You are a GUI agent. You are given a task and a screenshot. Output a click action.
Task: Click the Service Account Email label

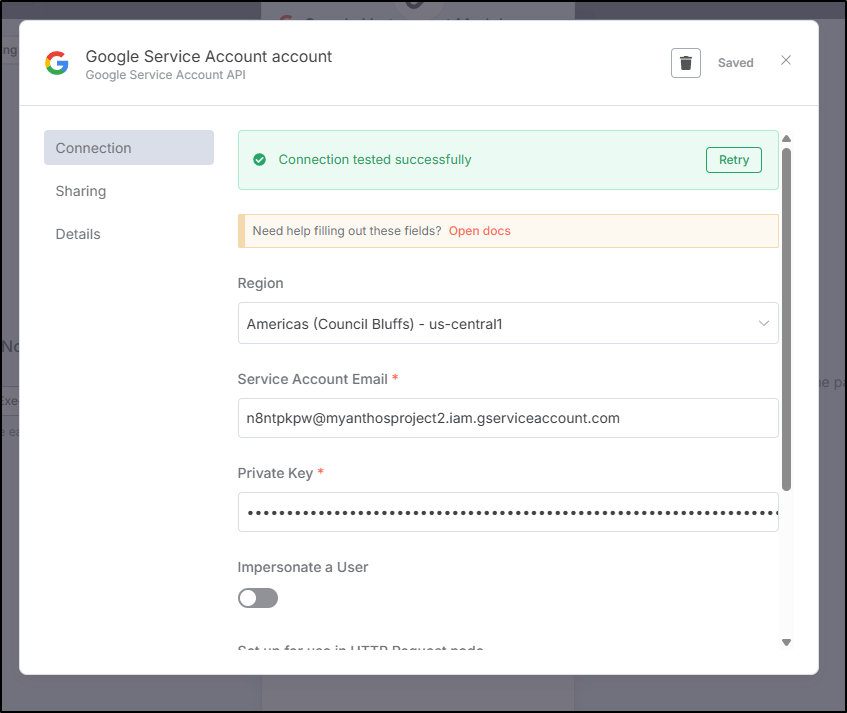click(312, 379)
